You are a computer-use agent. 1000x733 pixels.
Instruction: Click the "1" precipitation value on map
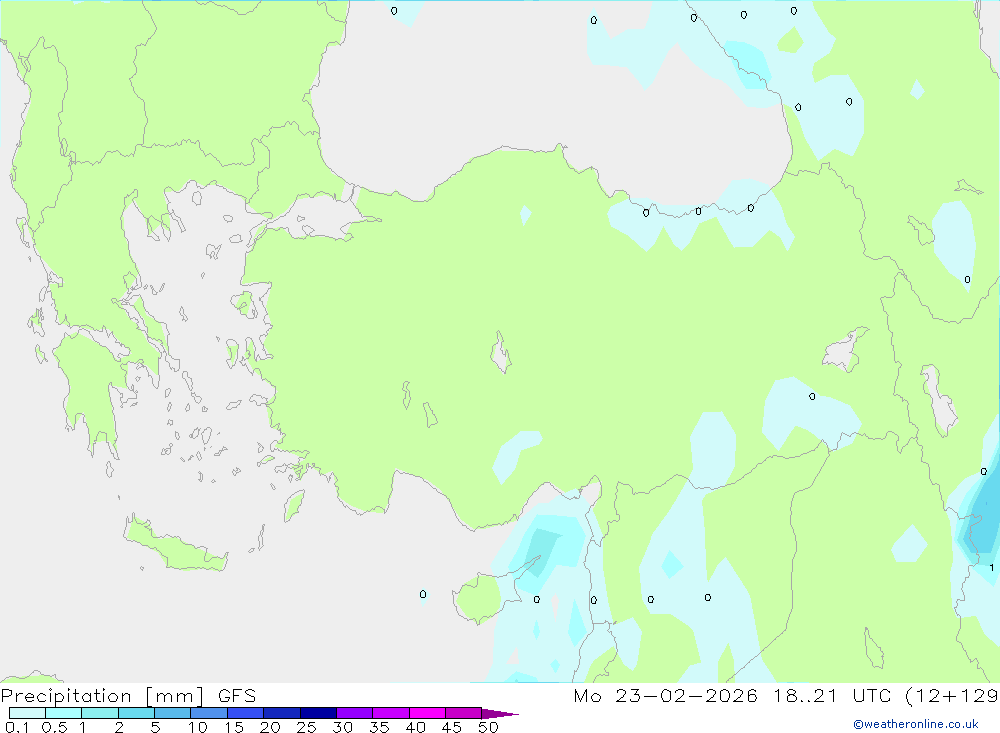tap(992, 567)
